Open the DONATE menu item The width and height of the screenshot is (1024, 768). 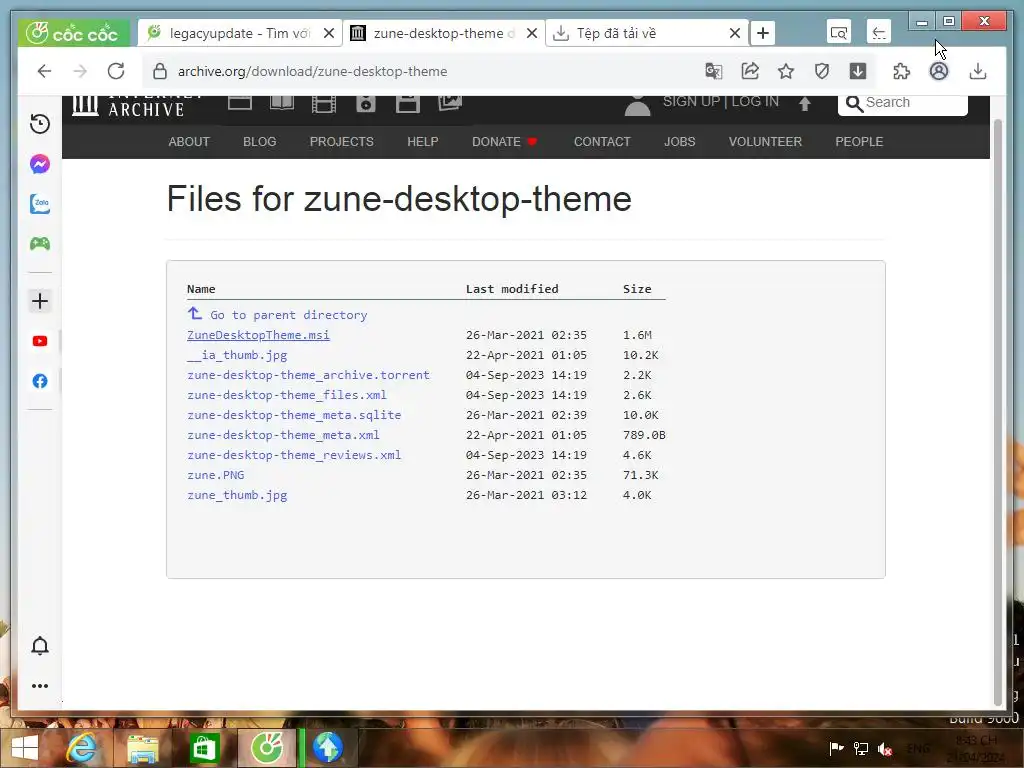[504, 142]
